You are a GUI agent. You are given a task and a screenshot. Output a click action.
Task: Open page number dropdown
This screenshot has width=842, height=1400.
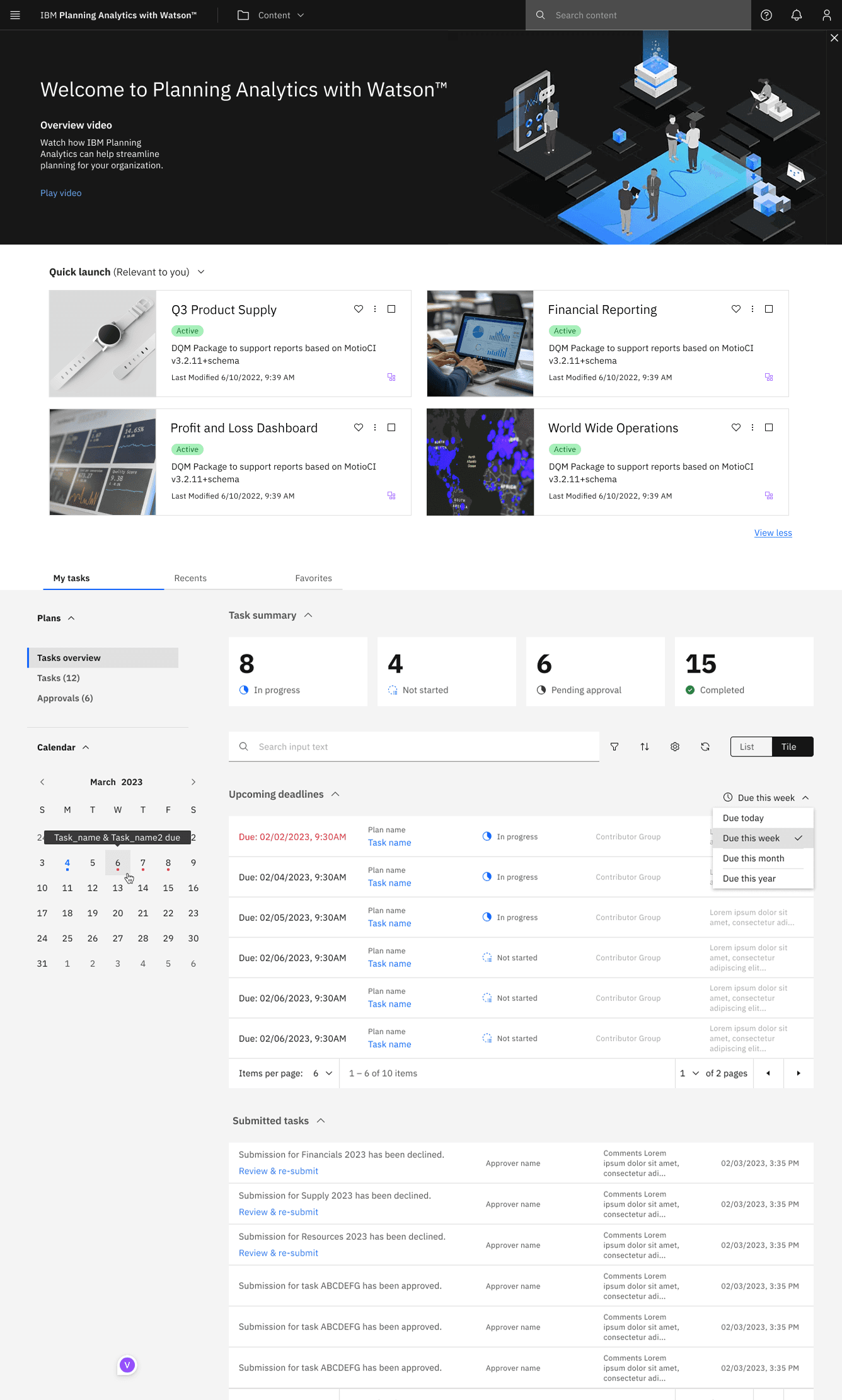tap(689, 1073)
